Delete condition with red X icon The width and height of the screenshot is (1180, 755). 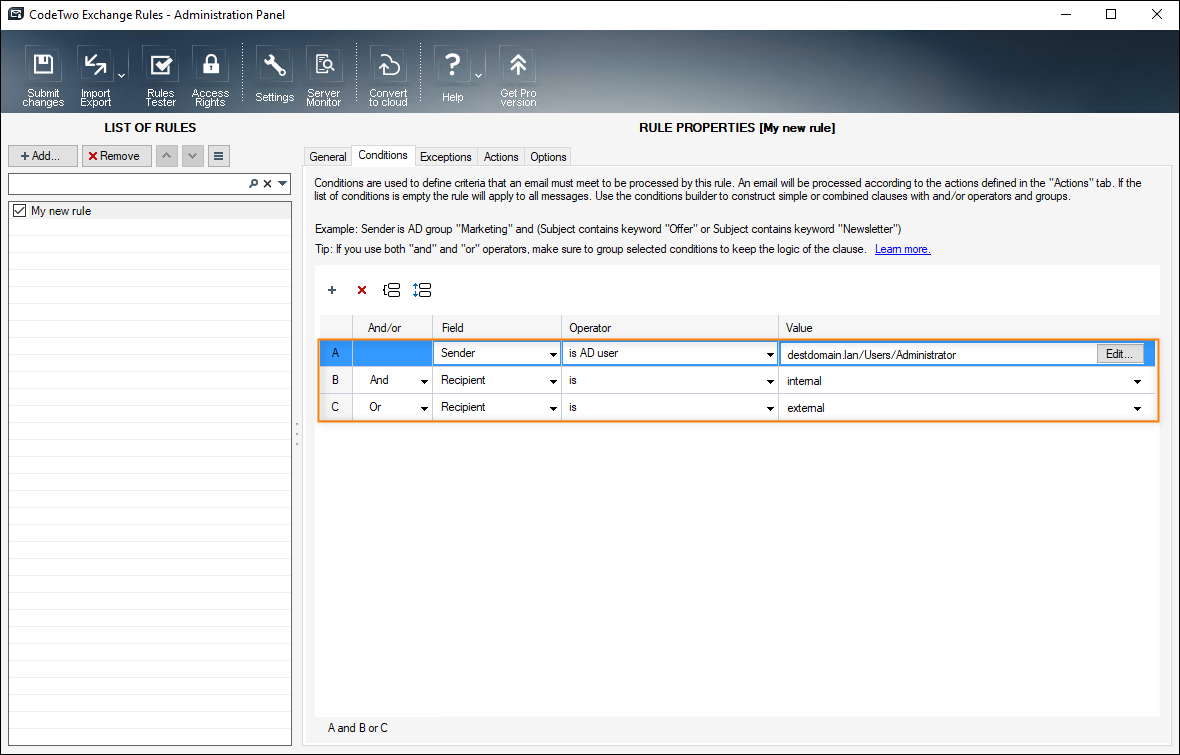(x=362, y=290)
